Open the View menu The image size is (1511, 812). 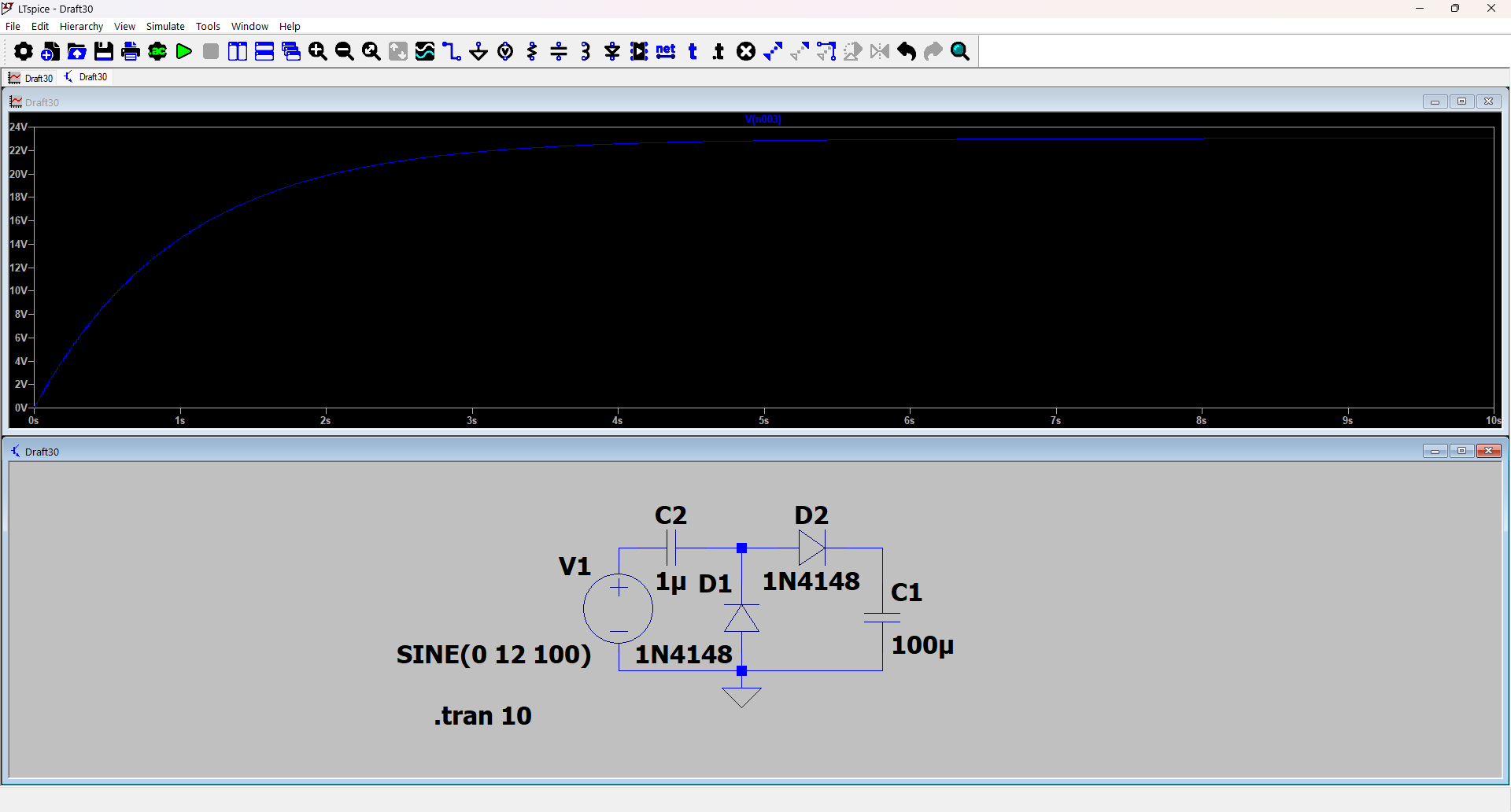pyautogui.click(x=124, y=26)
